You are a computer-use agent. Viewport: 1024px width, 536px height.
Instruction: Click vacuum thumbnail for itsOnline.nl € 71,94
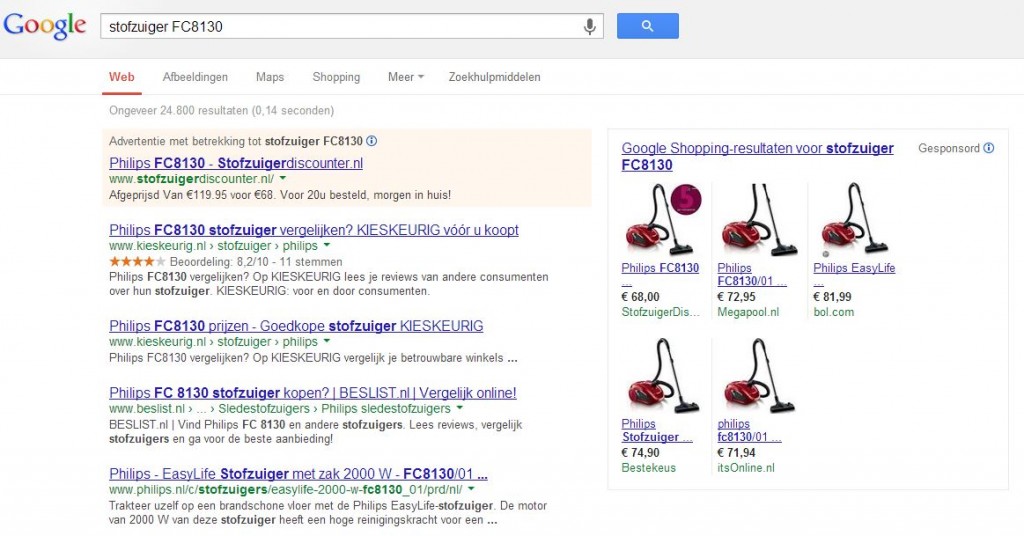pos(759,375)
